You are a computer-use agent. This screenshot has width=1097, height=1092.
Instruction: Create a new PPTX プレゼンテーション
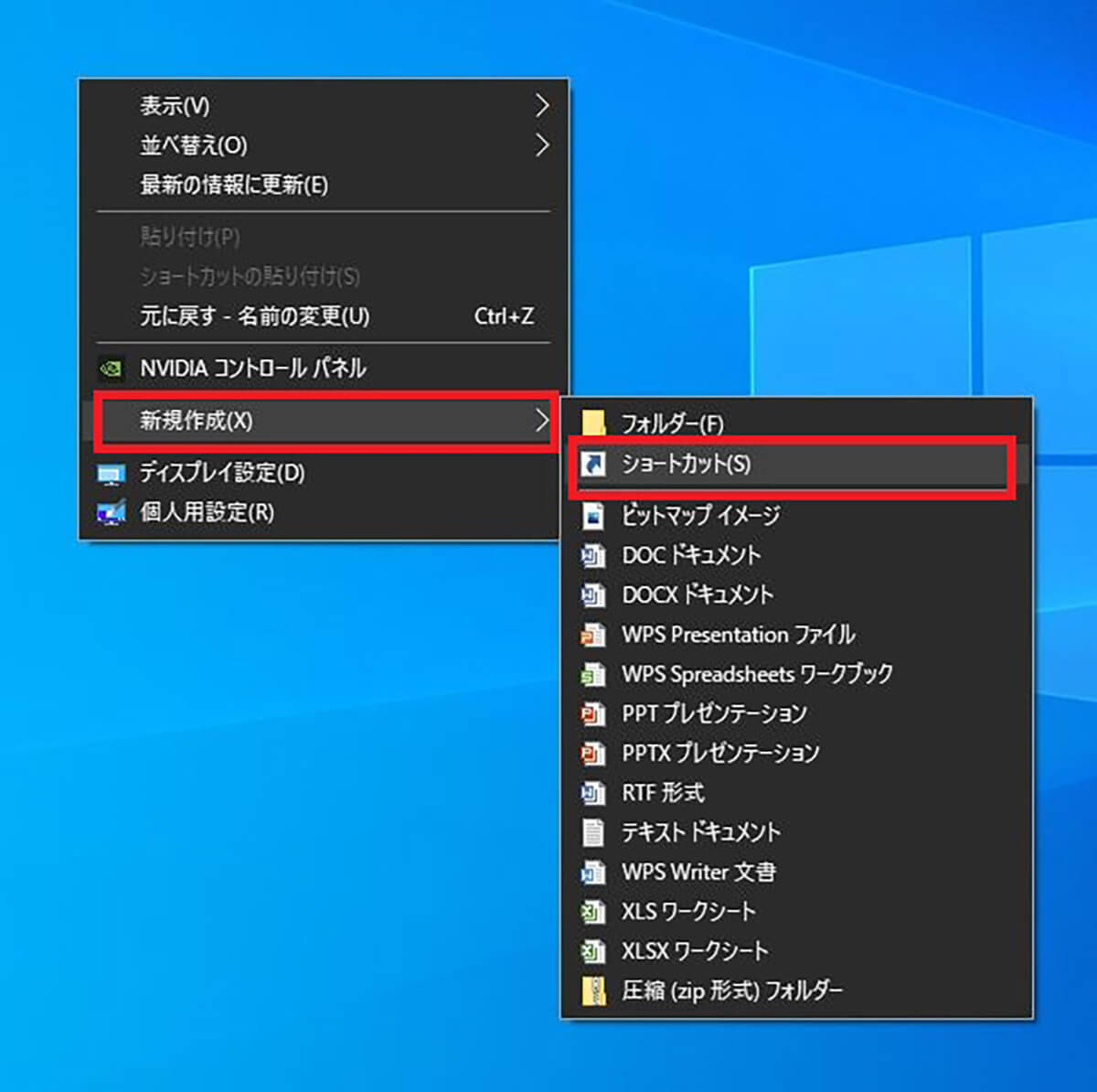(720, 754)
